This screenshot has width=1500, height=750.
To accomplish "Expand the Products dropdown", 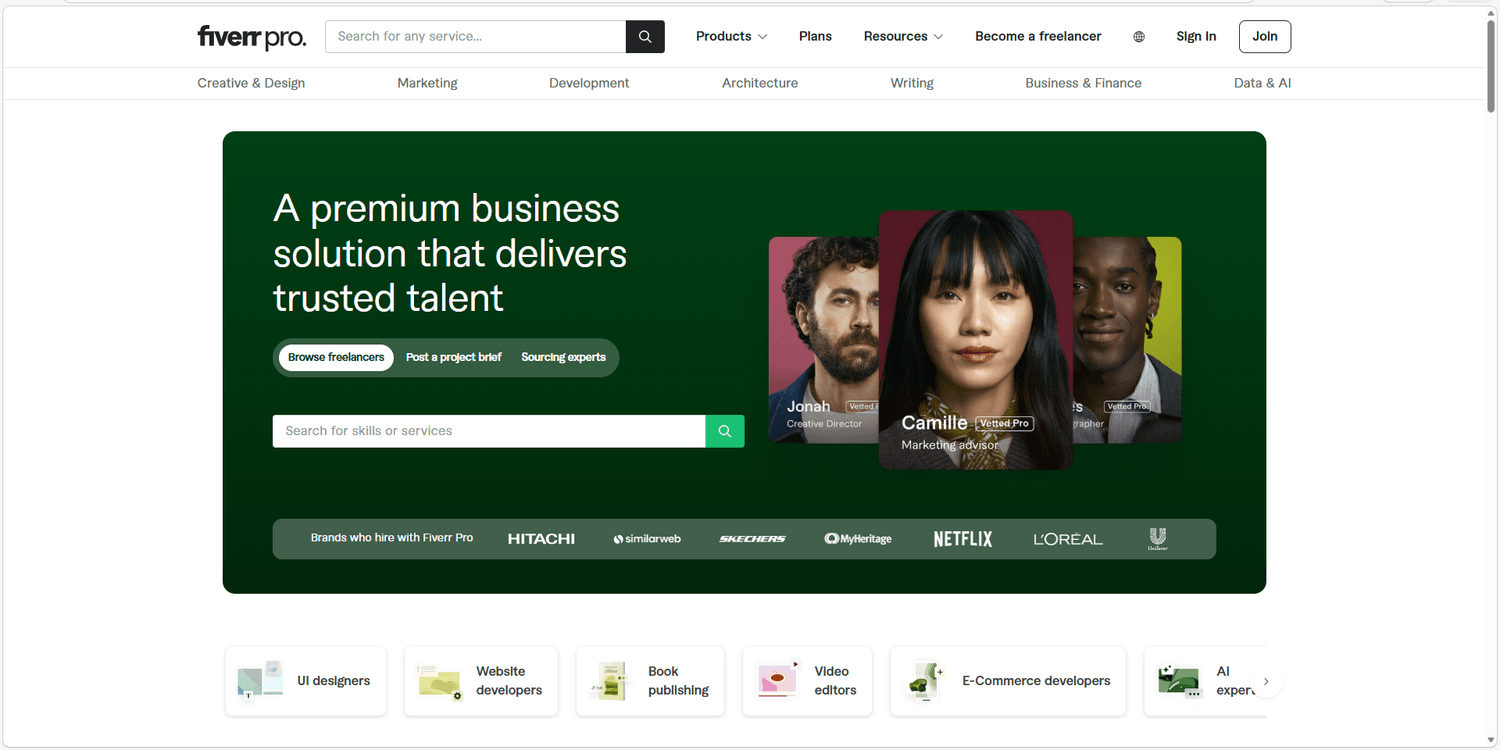I will [732, 37].
